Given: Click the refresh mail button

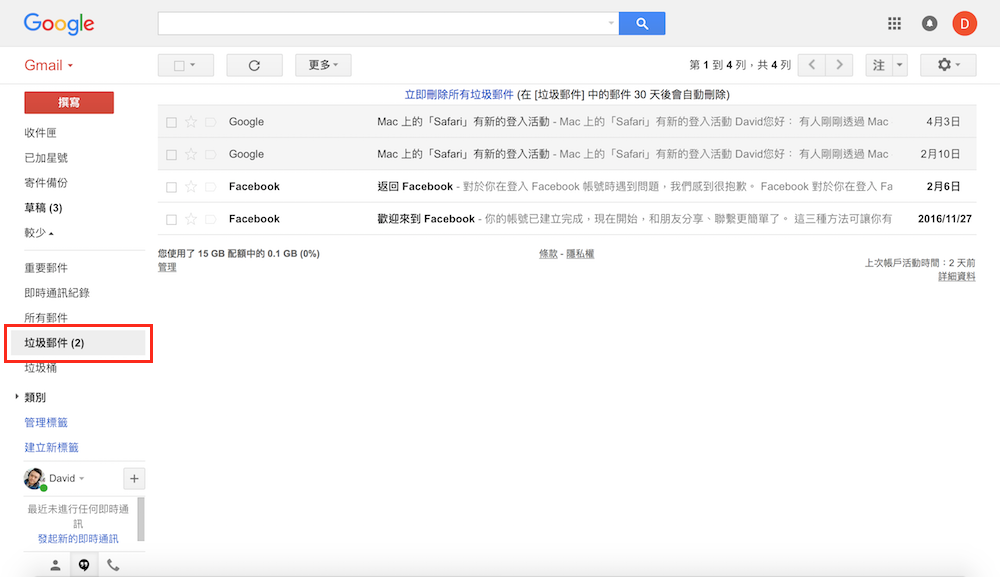Looking at the screenshot, I should click(254, 65).
